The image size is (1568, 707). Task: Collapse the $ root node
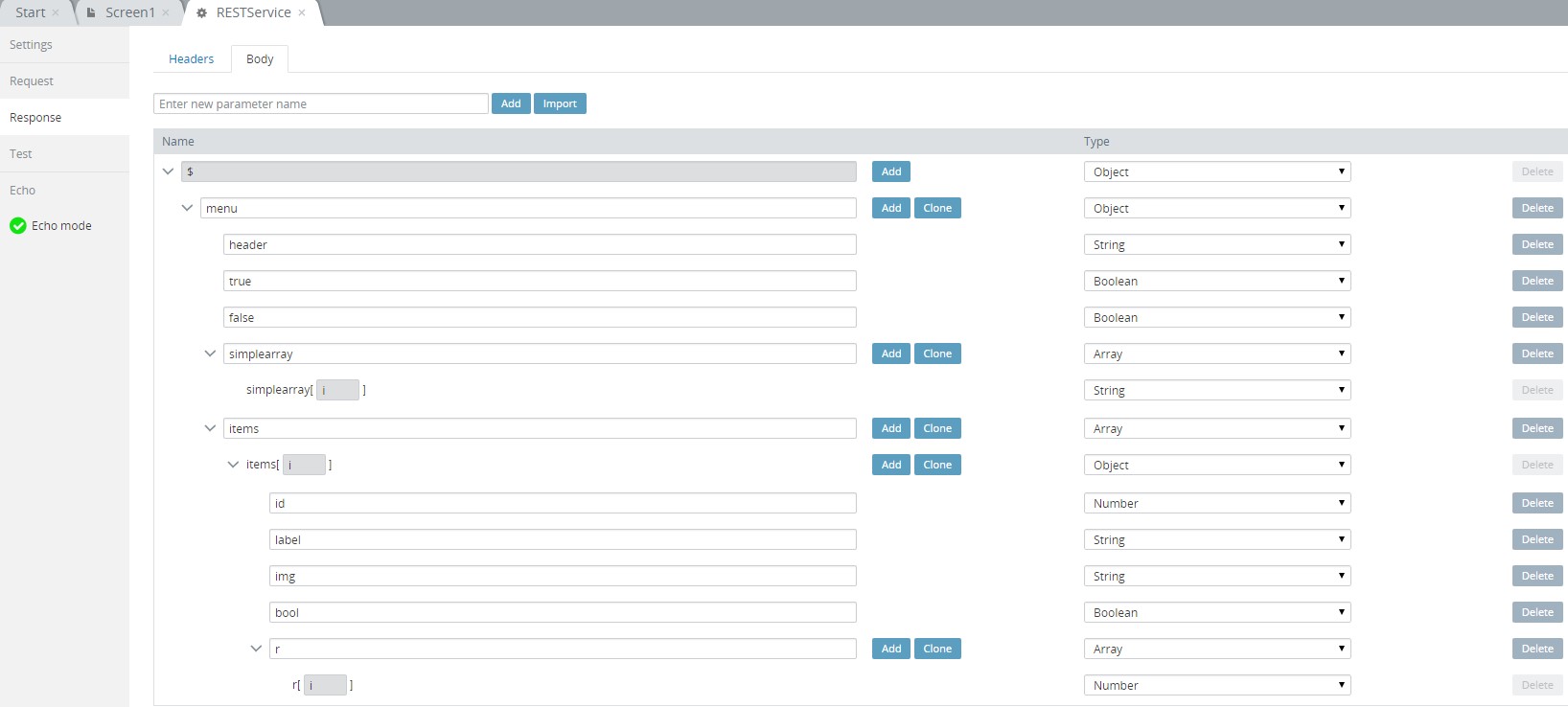[x=168, y=171]
